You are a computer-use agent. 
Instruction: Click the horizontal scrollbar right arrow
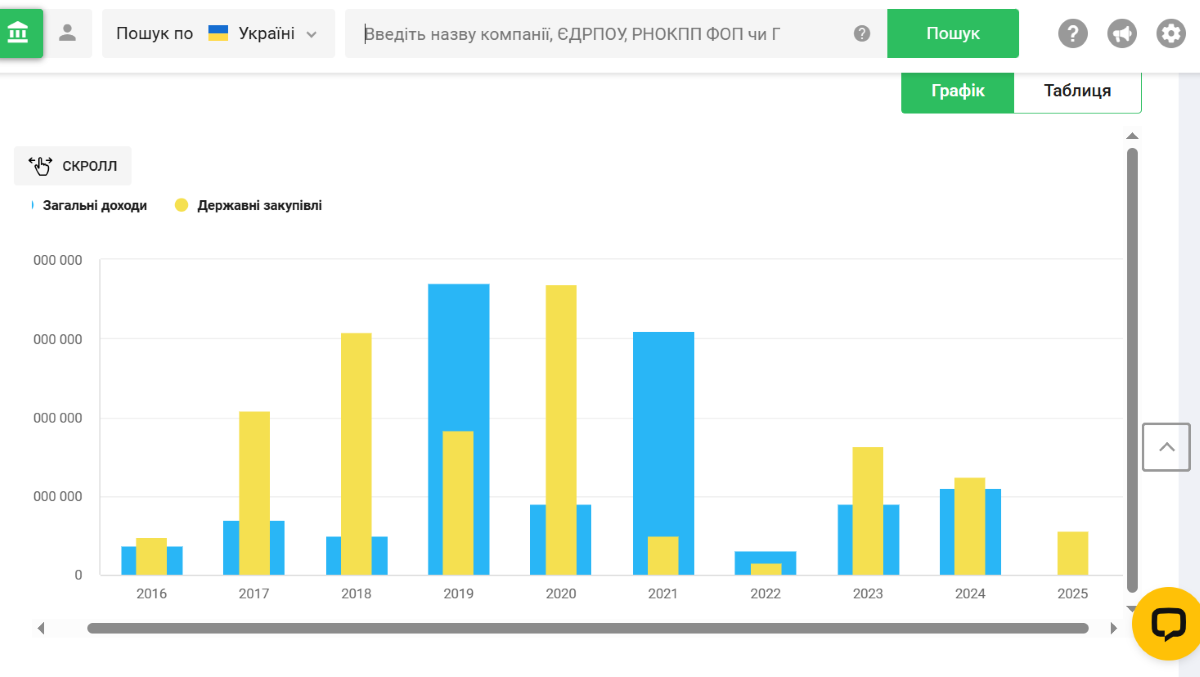pyautogui.click(x=1114, y=628)
